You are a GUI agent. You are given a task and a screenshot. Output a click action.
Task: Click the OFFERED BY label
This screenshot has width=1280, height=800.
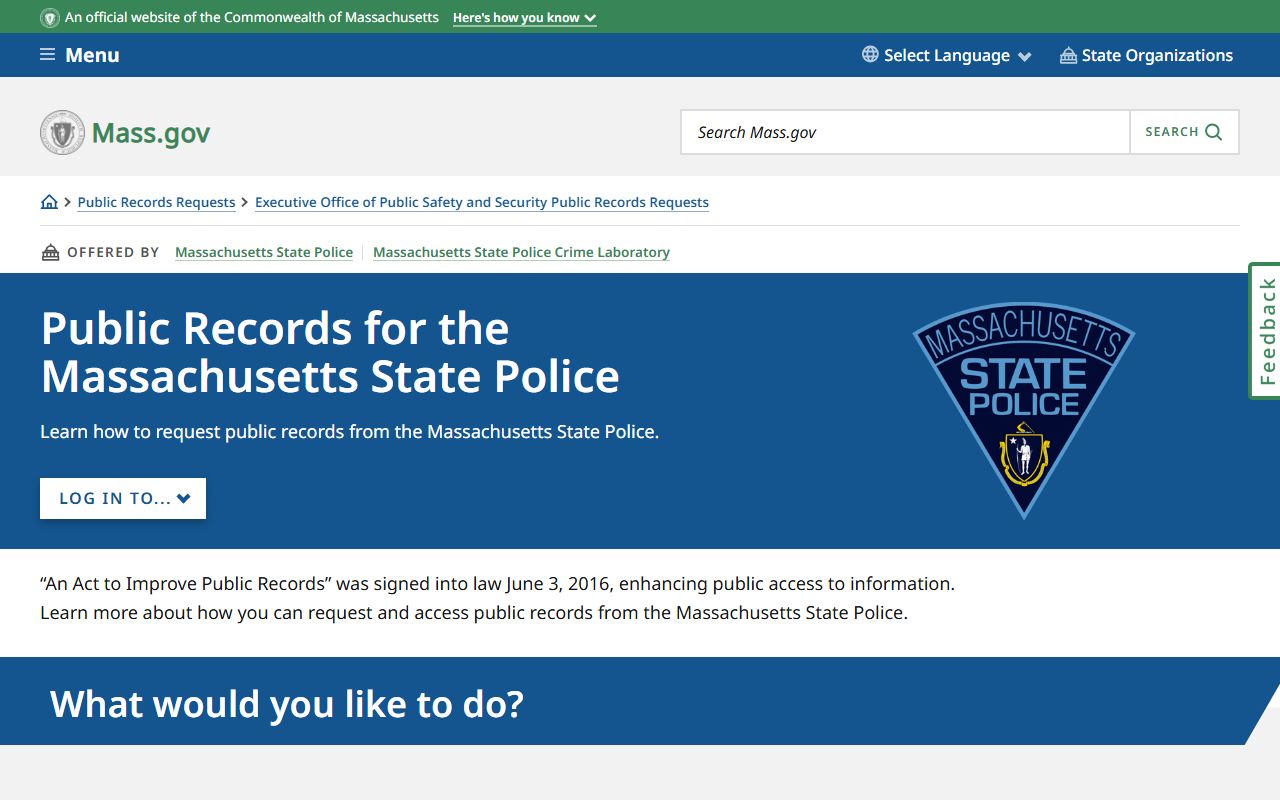(113, 252)
